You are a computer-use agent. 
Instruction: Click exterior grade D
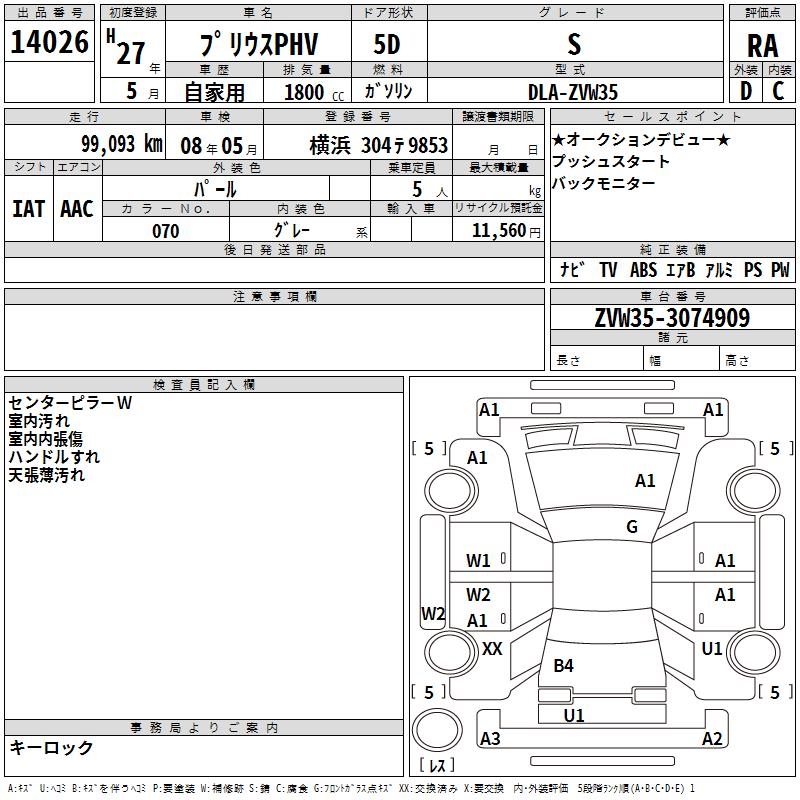(746, 91)
